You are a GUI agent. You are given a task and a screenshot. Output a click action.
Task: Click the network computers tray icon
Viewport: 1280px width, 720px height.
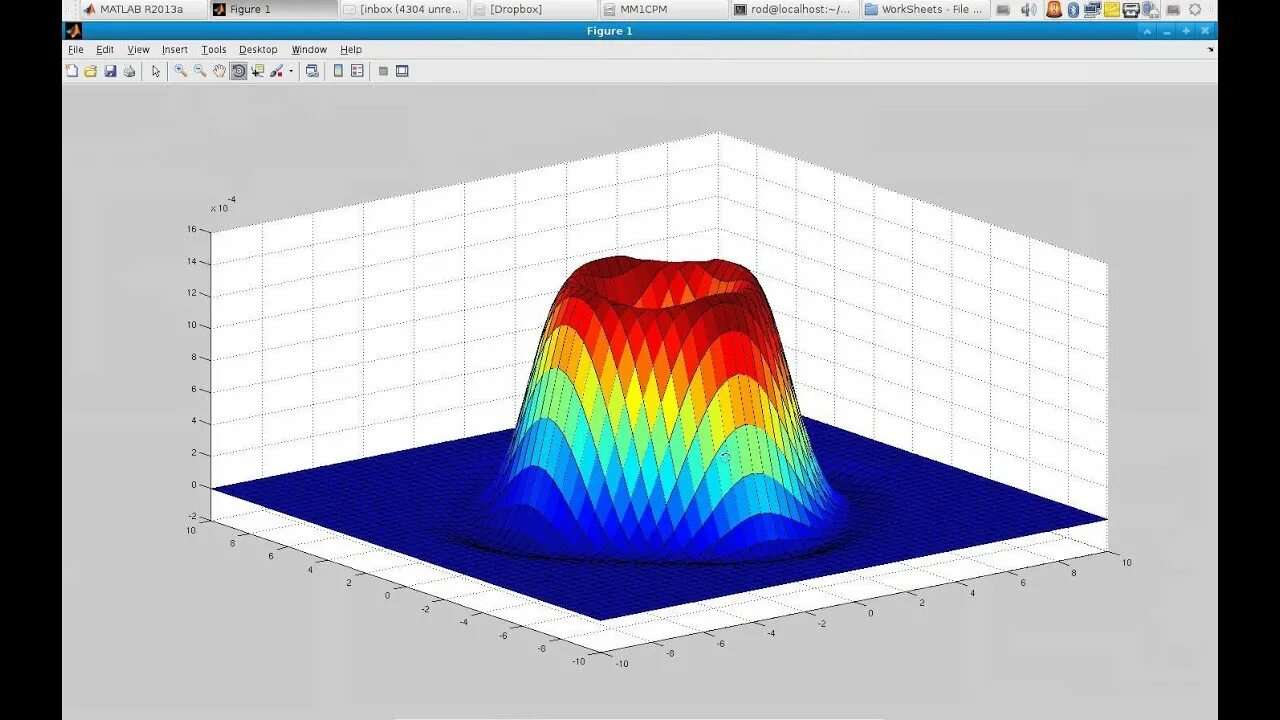click(x=1092, y=9)
